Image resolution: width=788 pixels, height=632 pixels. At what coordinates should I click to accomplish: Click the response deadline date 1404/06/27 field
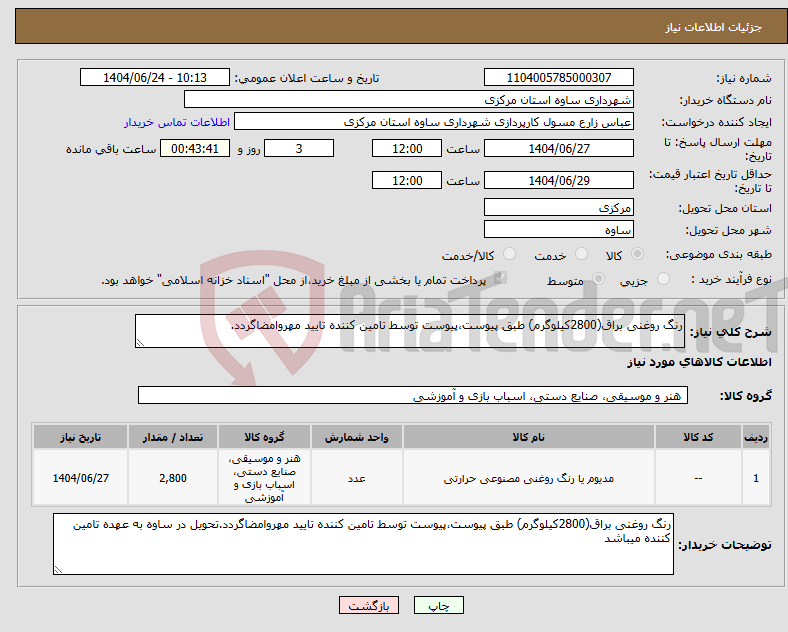click(x=558, y=149)
